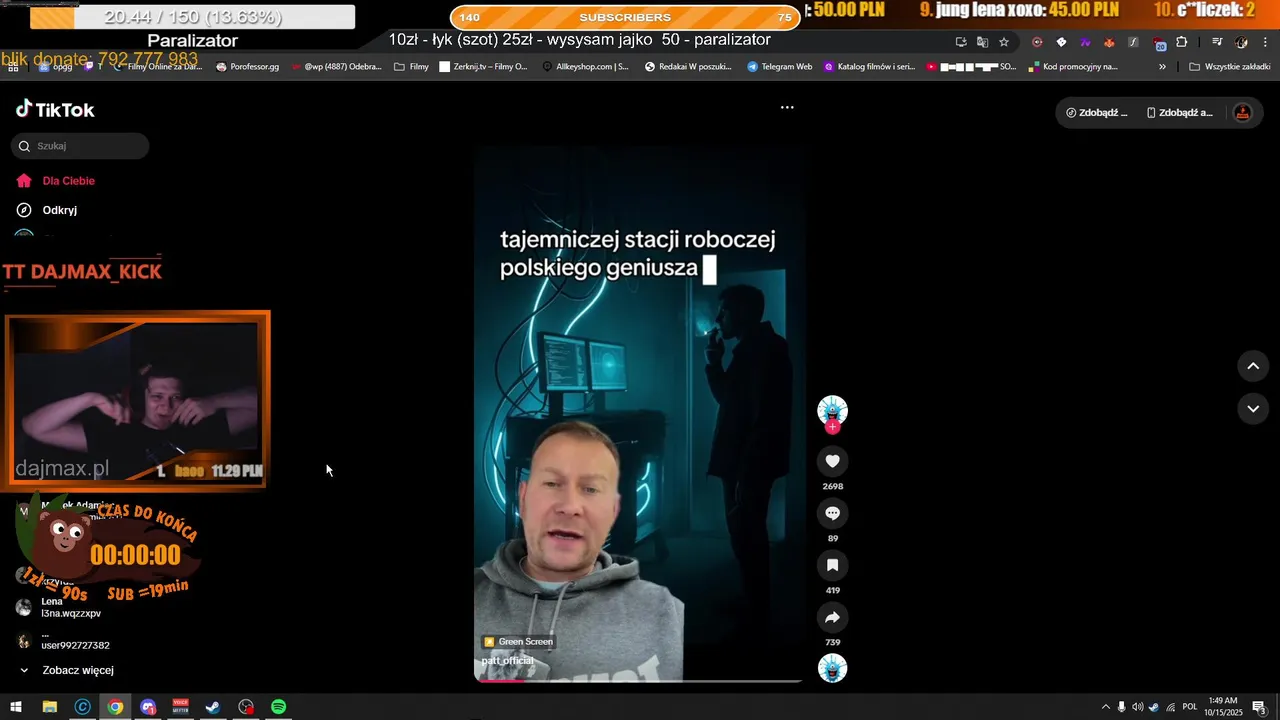
Task: Click the Szukaj search field
Action: [x=80, y=146]
